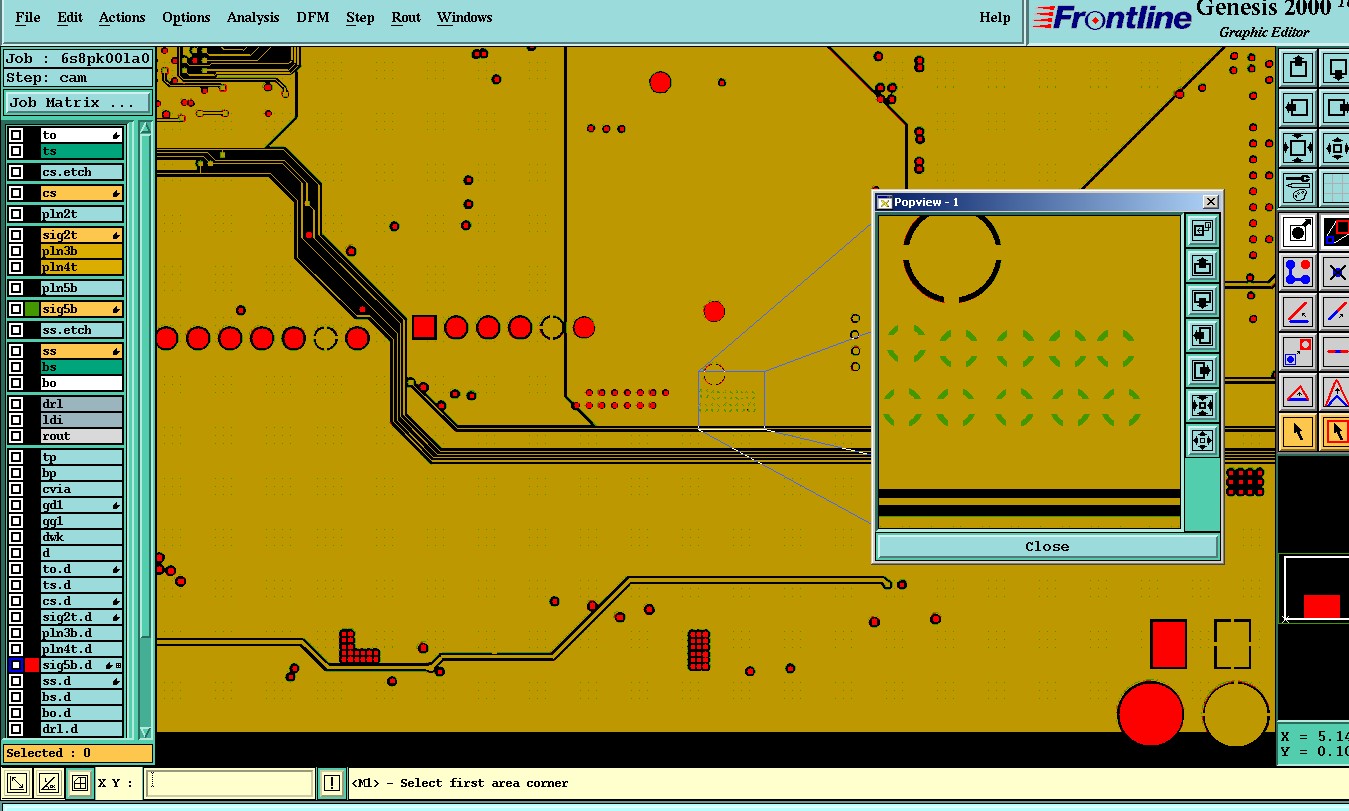This screenshot has width=1349, height=811.
Task: Click the pan left icon in main toolbar
Action: 1298,108
